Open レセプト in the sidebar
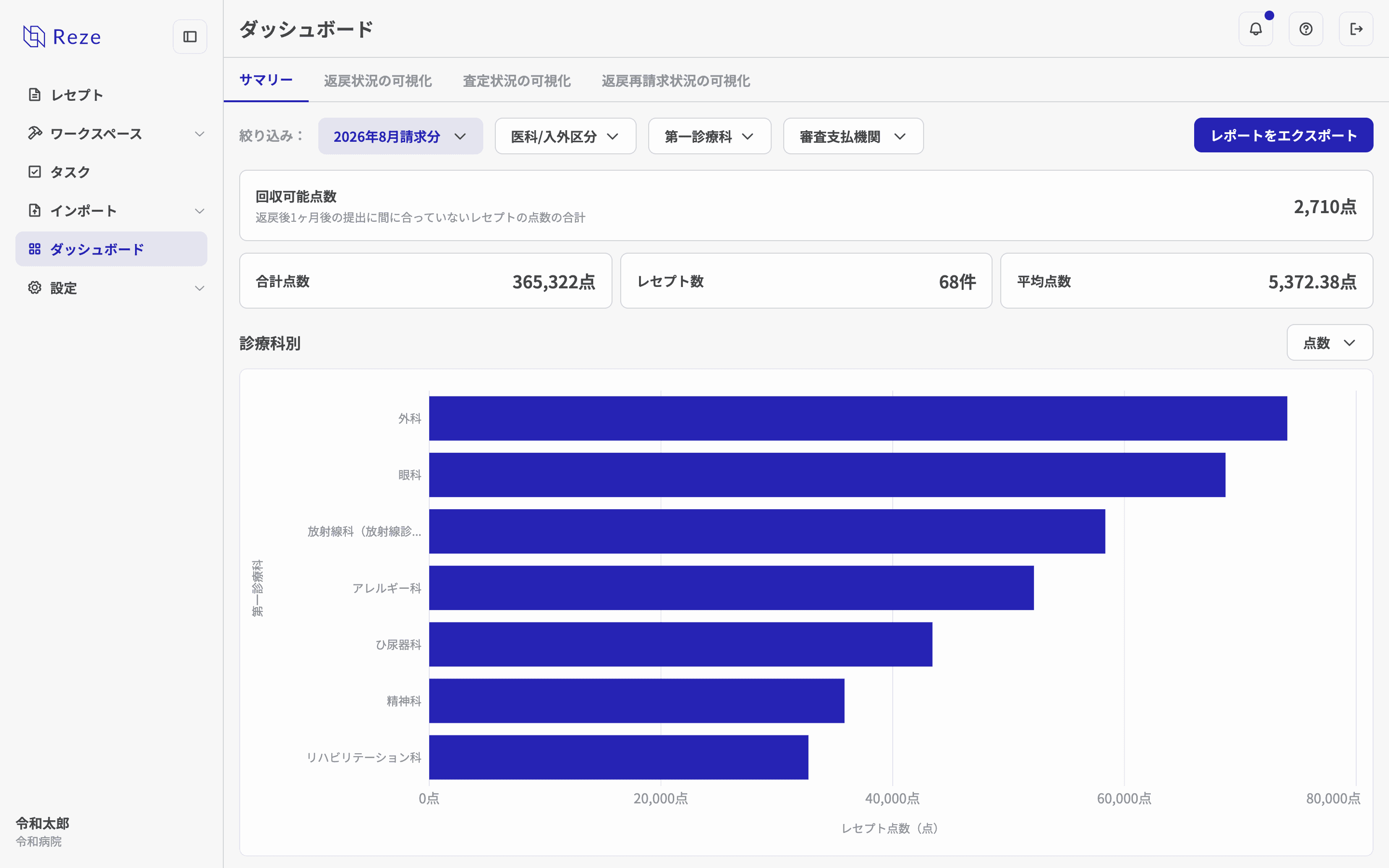1389x868 pixels. [111, 95]
